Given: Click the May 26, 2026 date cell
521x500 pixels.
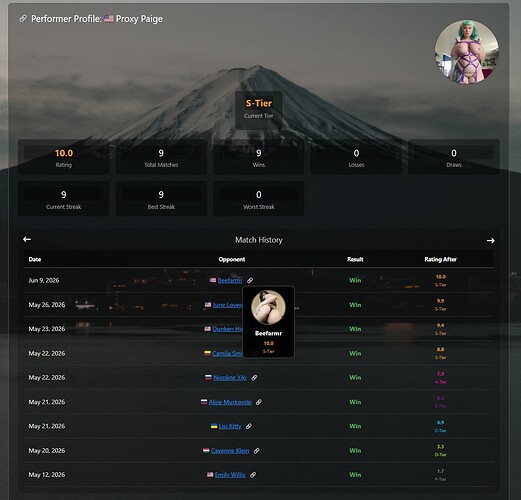Looking at the screenshot, I should [47, 305].
